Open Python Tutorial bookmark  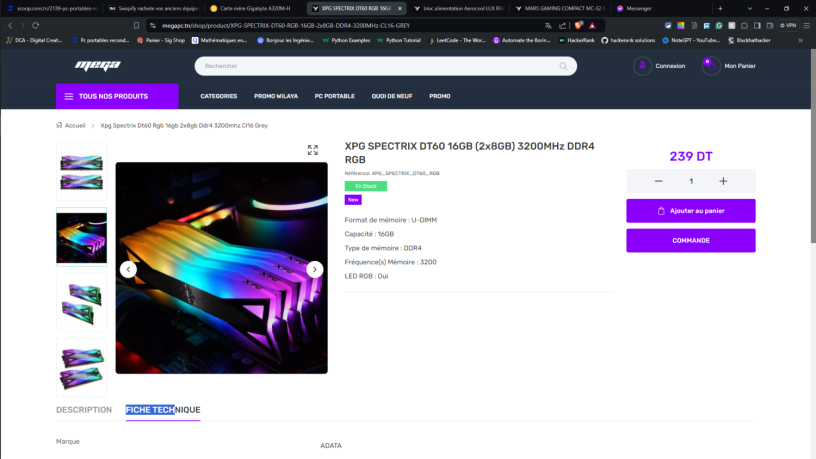click(399, 40)
